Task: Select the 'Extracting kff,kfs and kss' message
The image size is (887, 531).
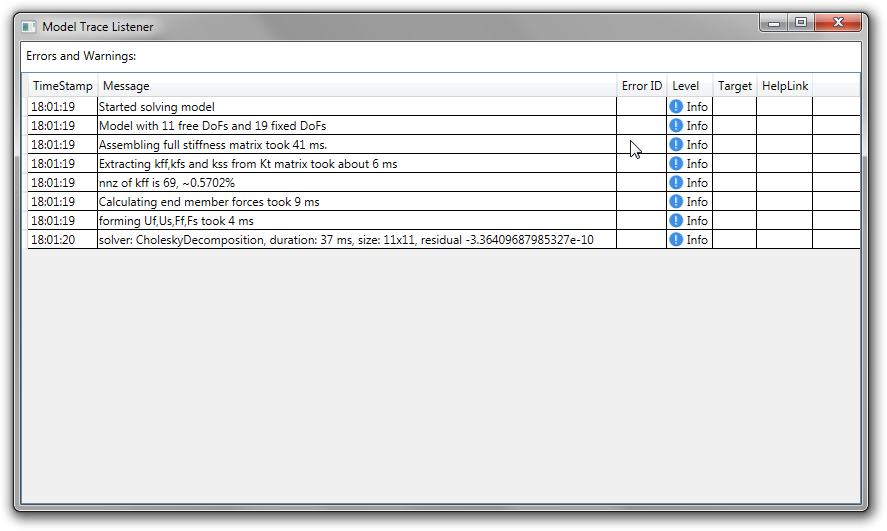Action: (248, 164)
